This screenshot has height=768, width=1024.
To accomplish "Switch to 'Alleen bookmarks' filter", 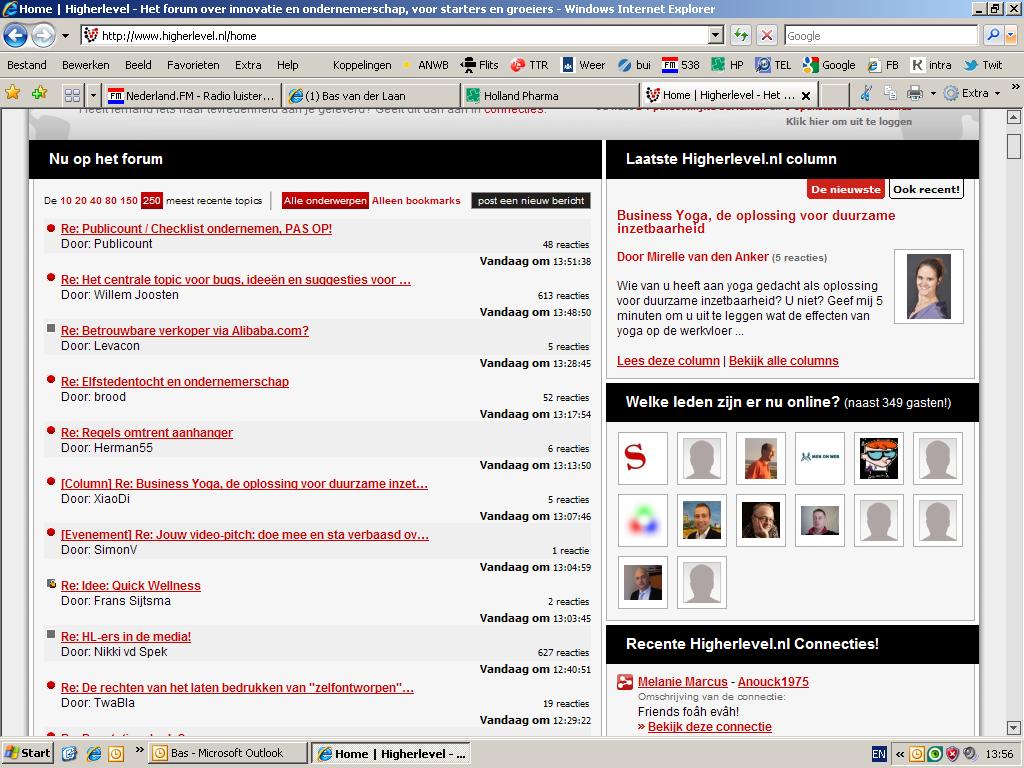I will [416, 201].
